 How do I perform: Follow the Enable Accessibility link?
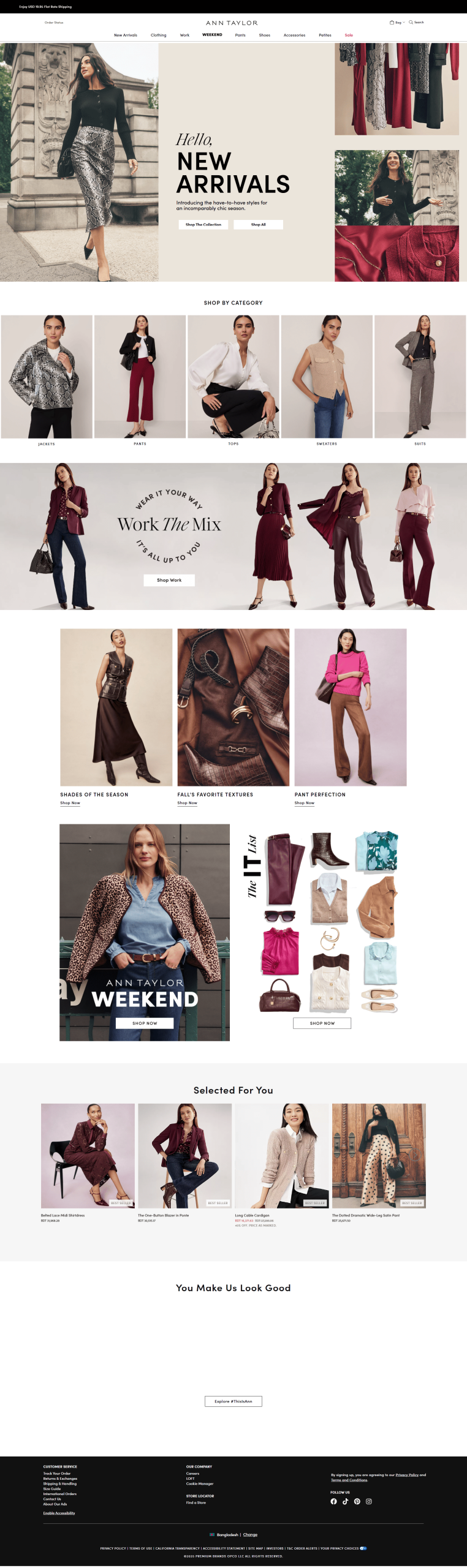[59, 1513]
